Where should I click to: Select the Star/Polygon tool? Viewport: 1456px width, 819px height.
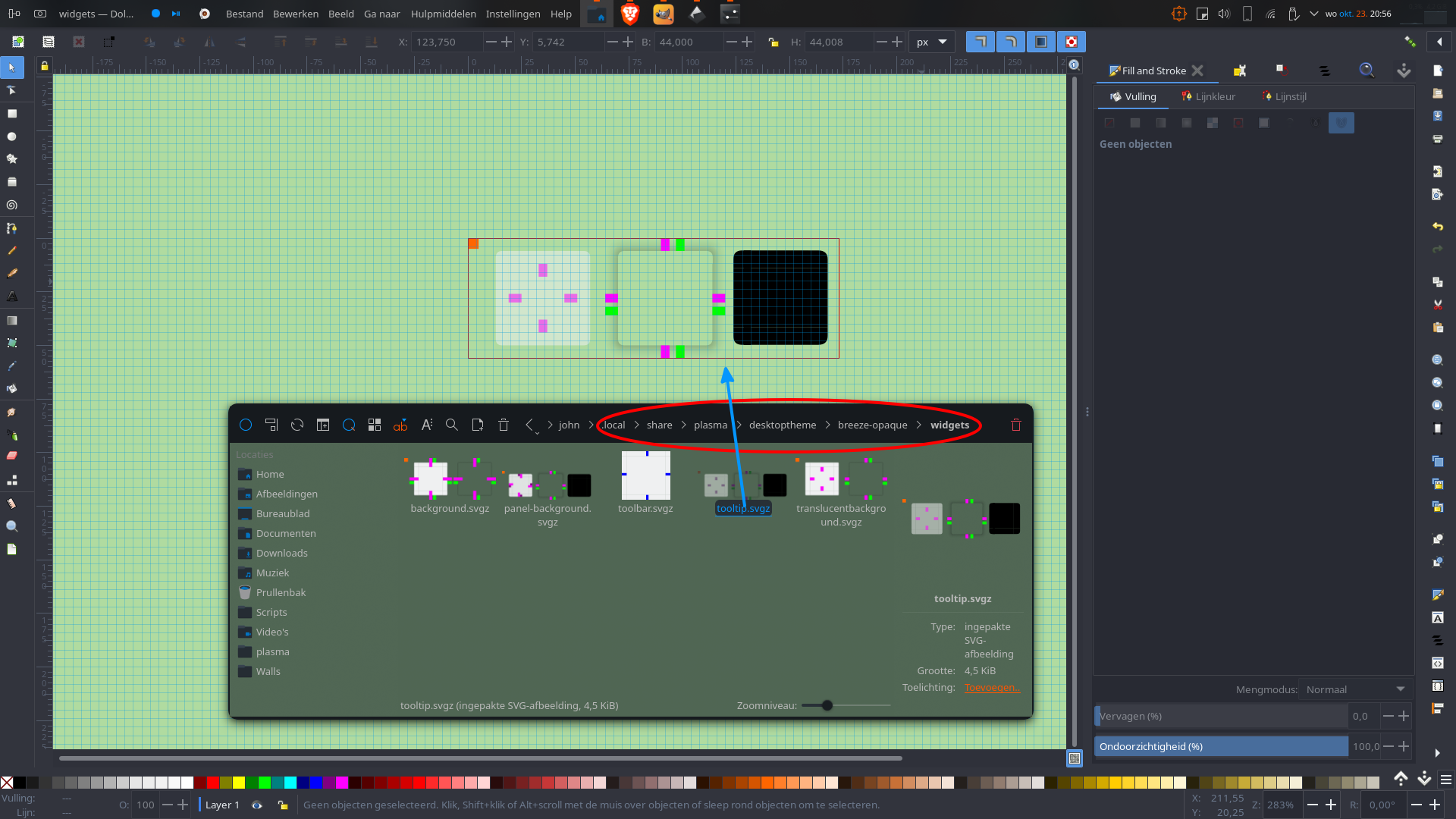(x=12, y=159)
